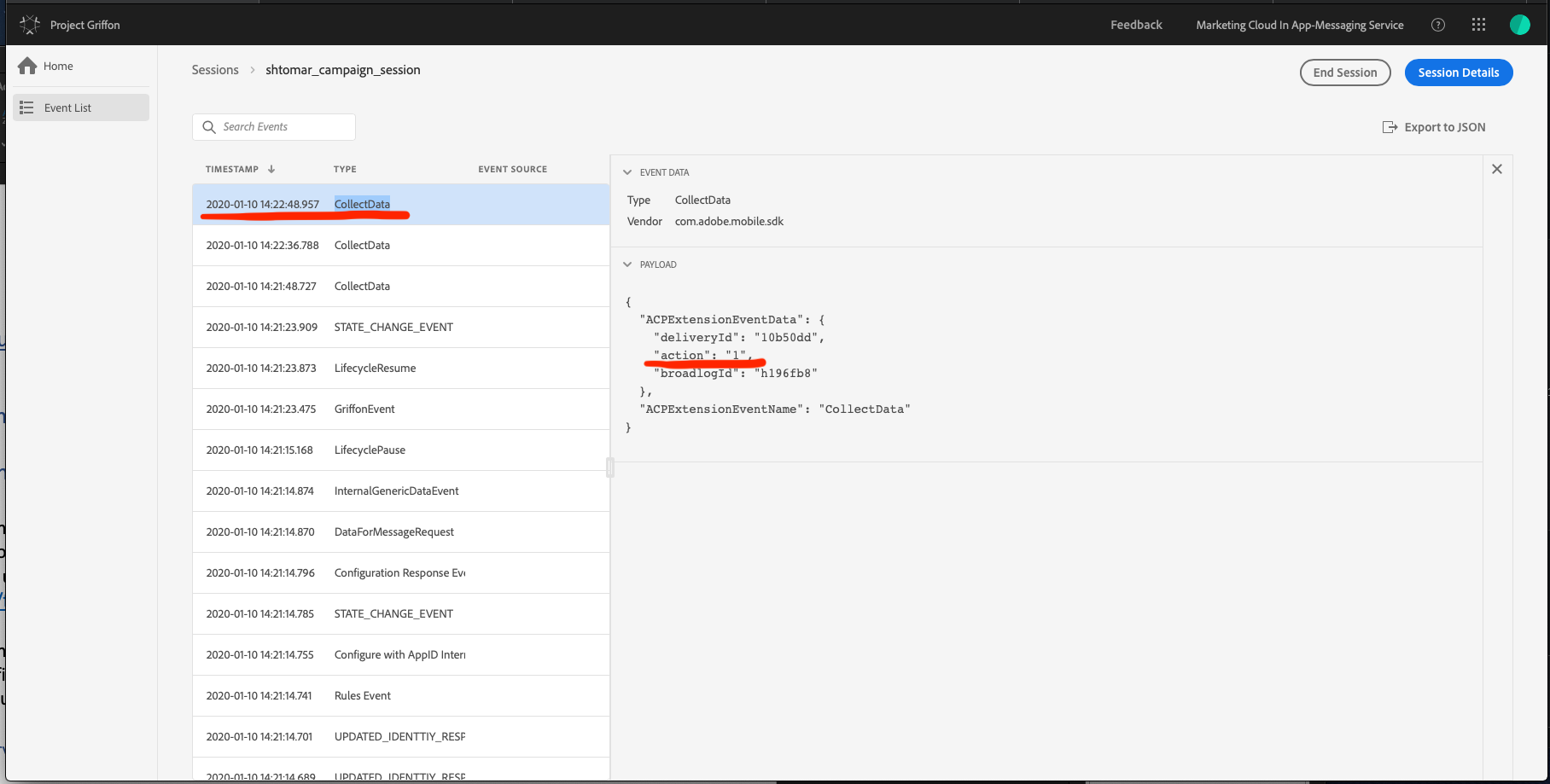Sort by the Timestamp arrow icon
The width and height of the screenshot is (1550, 784).
point(271,169)
